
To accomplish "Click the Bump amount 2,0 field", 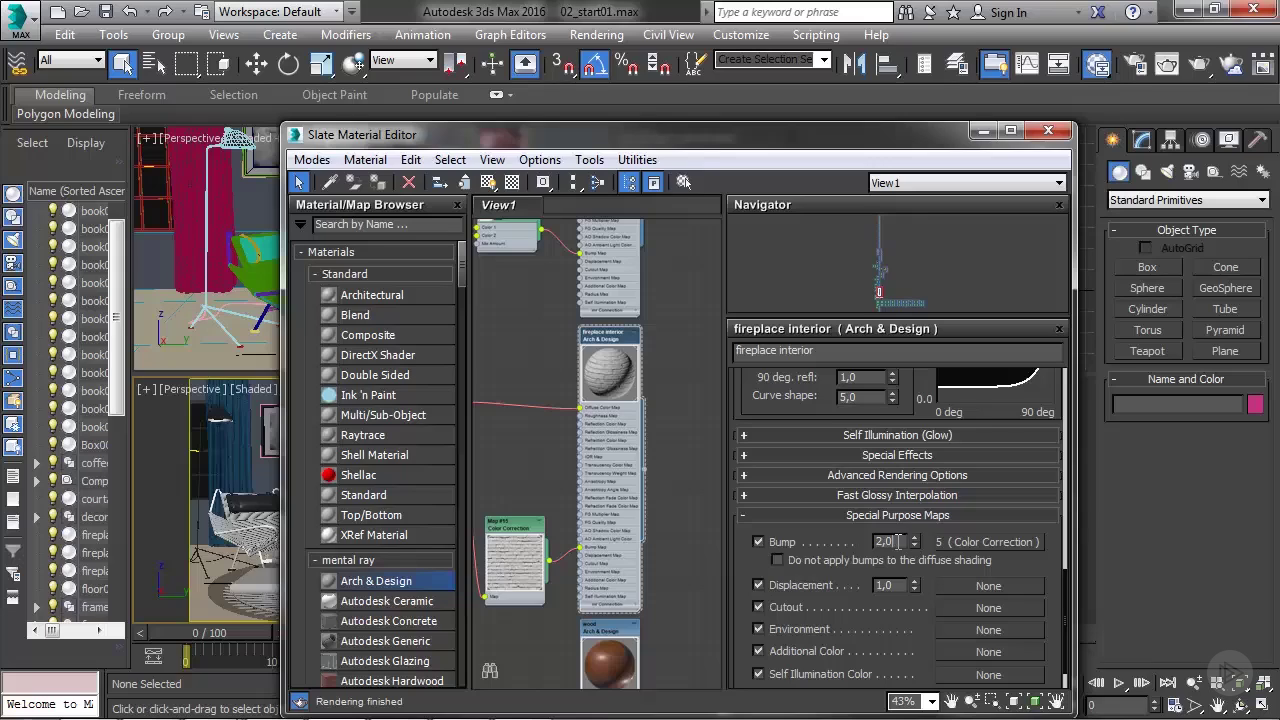I will pyautogui.click(x=888, y=542).
